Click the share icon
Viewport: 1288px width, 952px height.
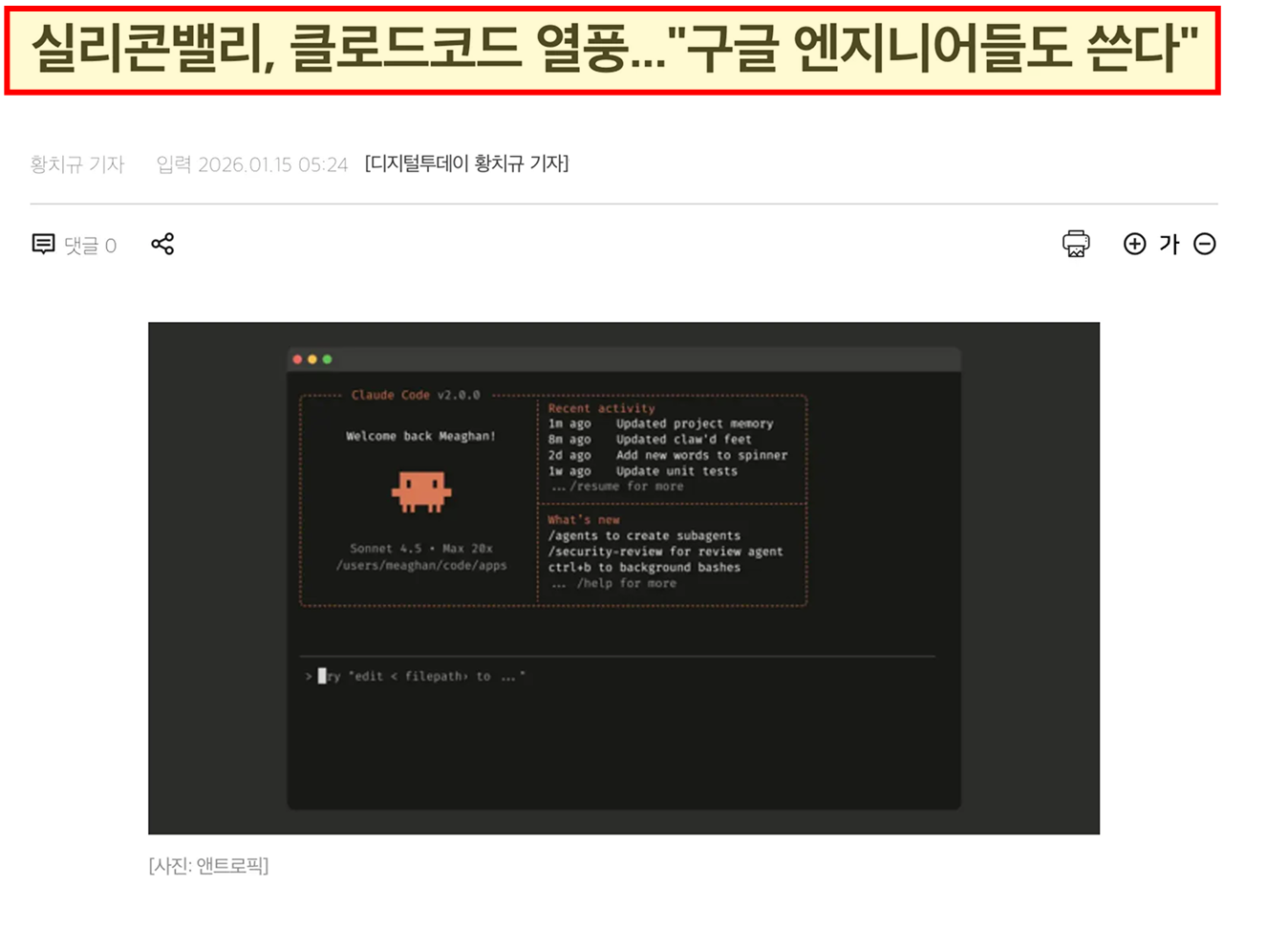[x=162, y=245]
